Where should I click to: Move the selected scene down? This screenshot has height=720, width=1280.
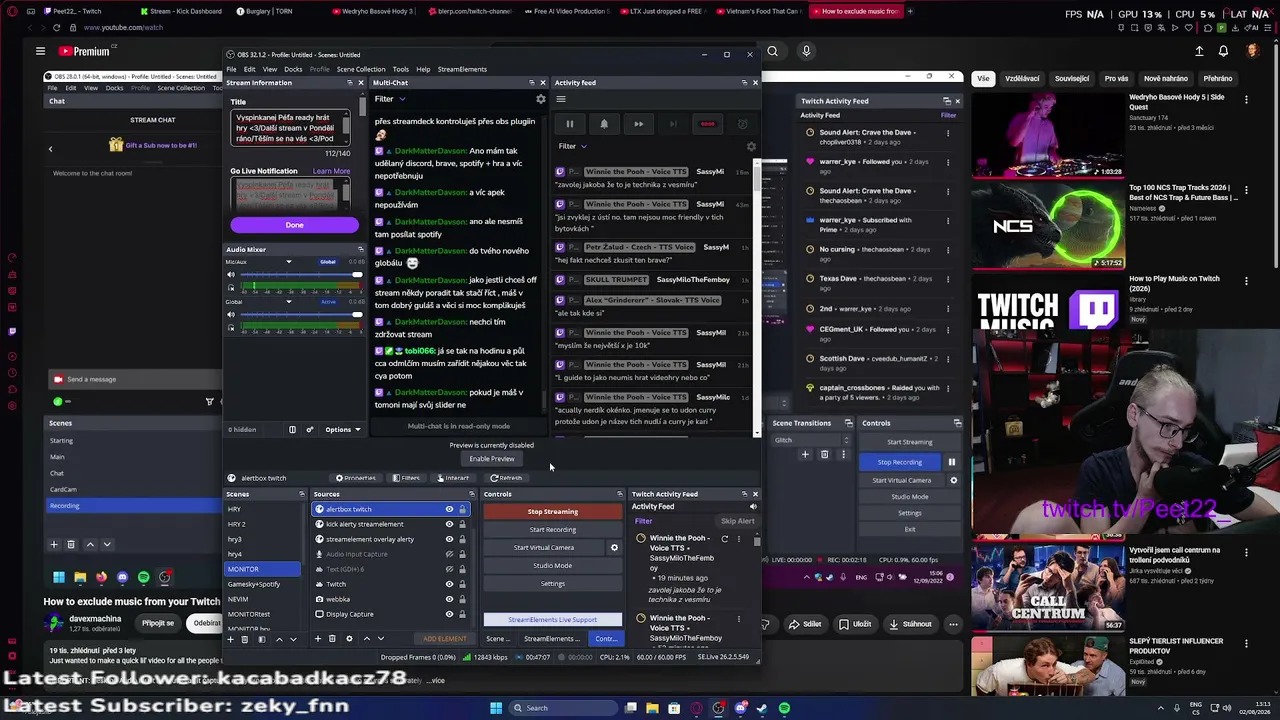[x=293, y=639]
